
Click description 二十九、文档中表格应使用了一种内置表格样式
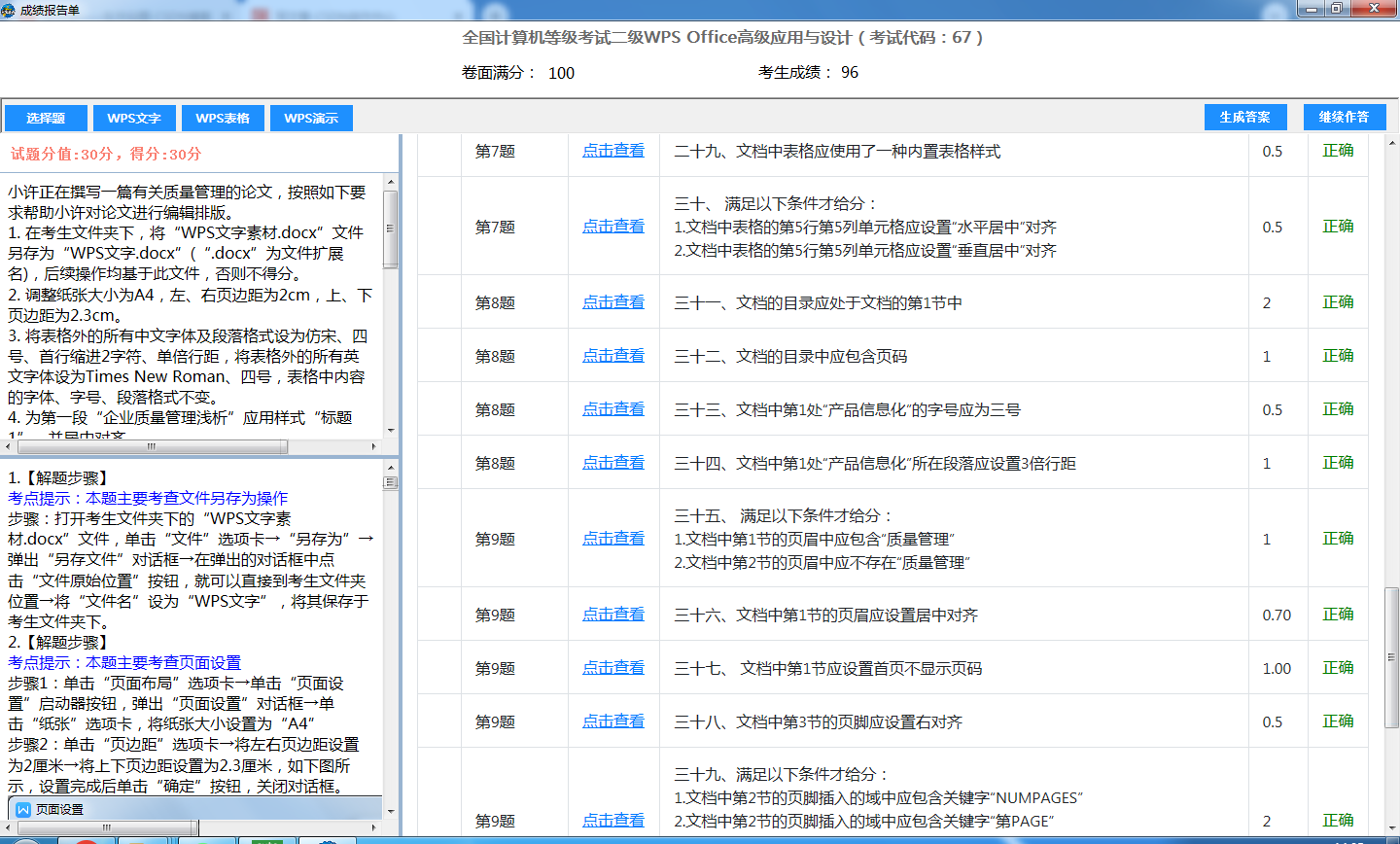click(837, 151)
